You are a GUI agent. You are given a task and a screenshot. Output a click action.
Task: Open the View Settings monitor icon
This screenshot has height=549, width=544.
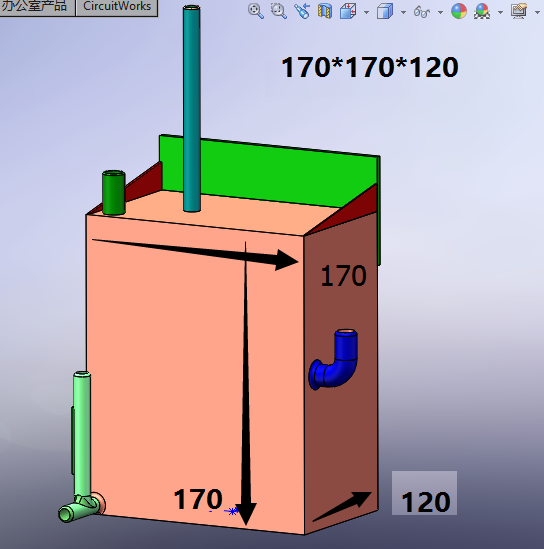[519, 11]
